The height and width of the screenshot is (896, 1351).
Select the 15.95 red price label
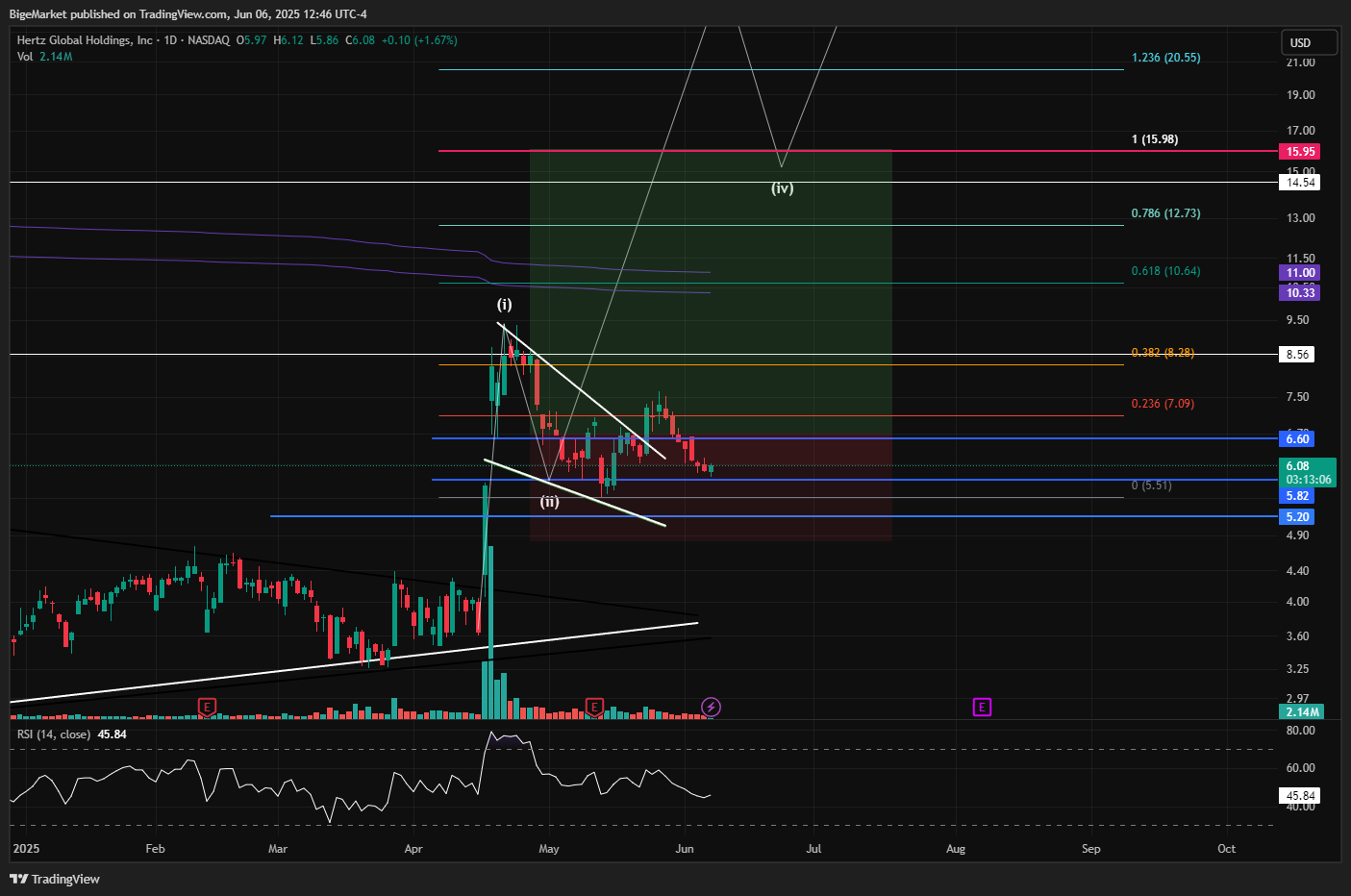click(x=1300, y=152)
